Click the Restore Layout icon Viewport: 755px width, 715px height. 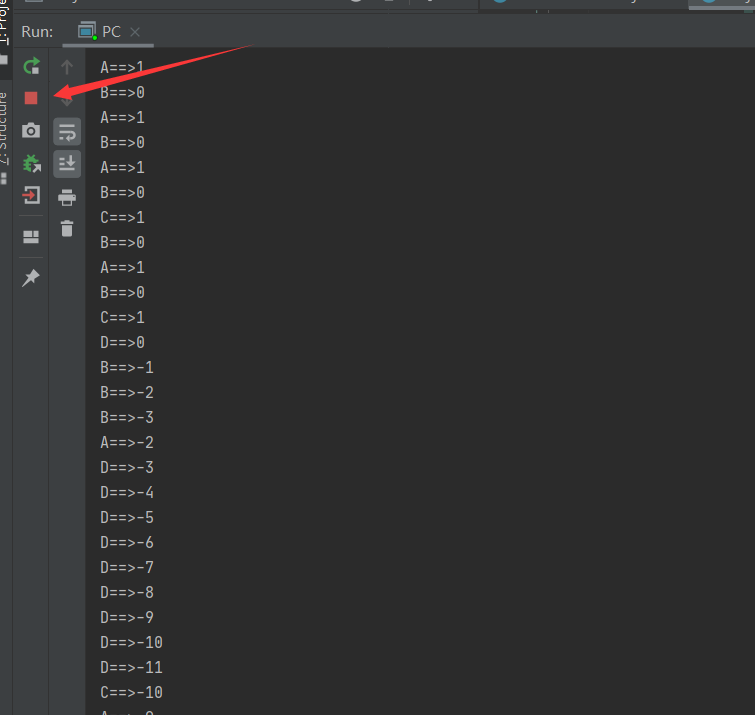click(31, 236)
